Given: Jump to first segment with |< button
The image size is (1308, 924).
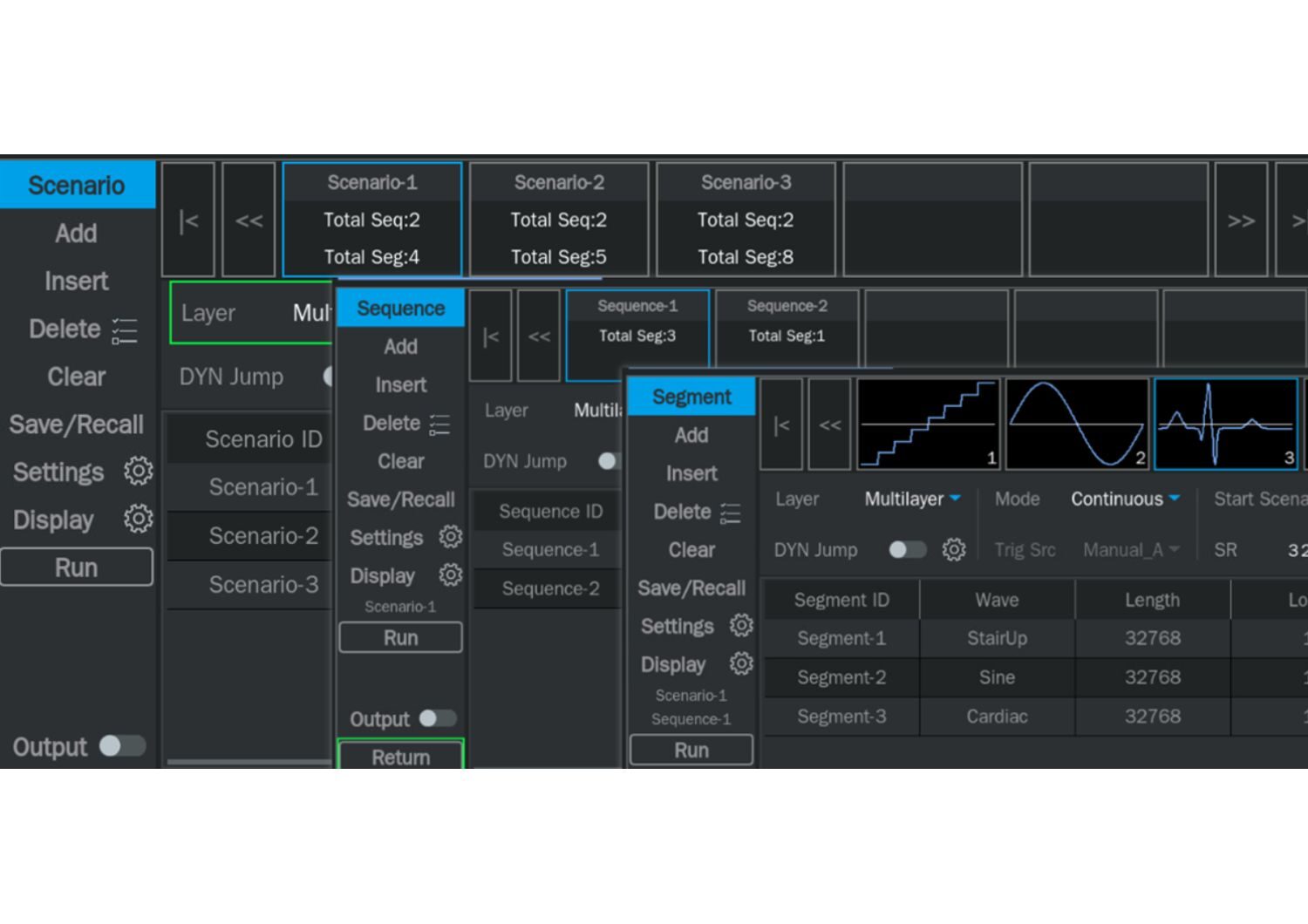Looking at the screenshot, I should 782,425.
